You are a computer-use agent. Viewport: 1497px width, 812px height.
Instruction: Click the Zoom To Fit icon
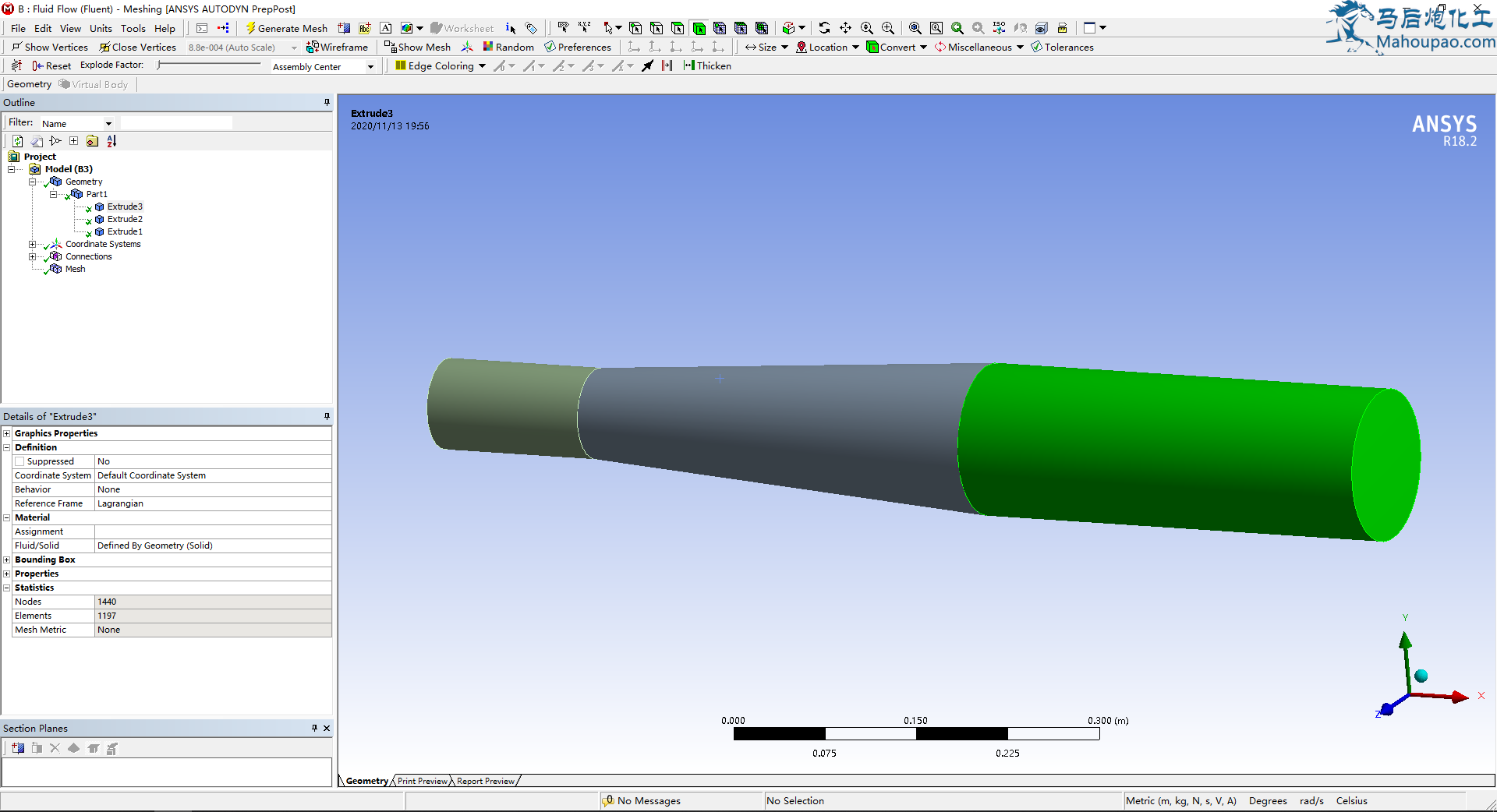click(x=915, y=28)
